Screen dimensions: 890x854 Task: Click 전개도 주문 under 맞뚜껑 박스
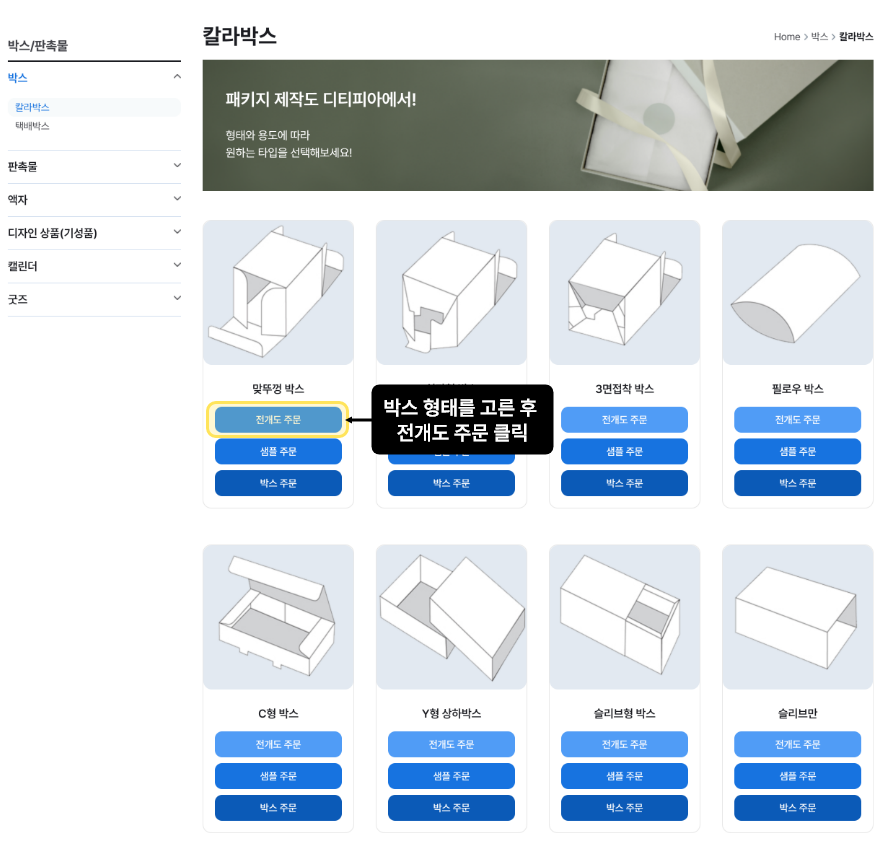(x=278, y=420)
